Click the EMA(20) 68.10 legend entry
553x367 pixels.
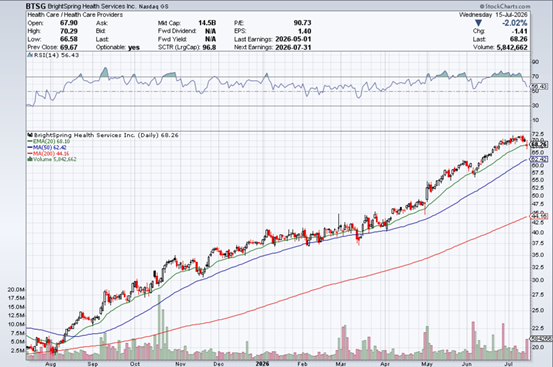click(x=49, y=141)
